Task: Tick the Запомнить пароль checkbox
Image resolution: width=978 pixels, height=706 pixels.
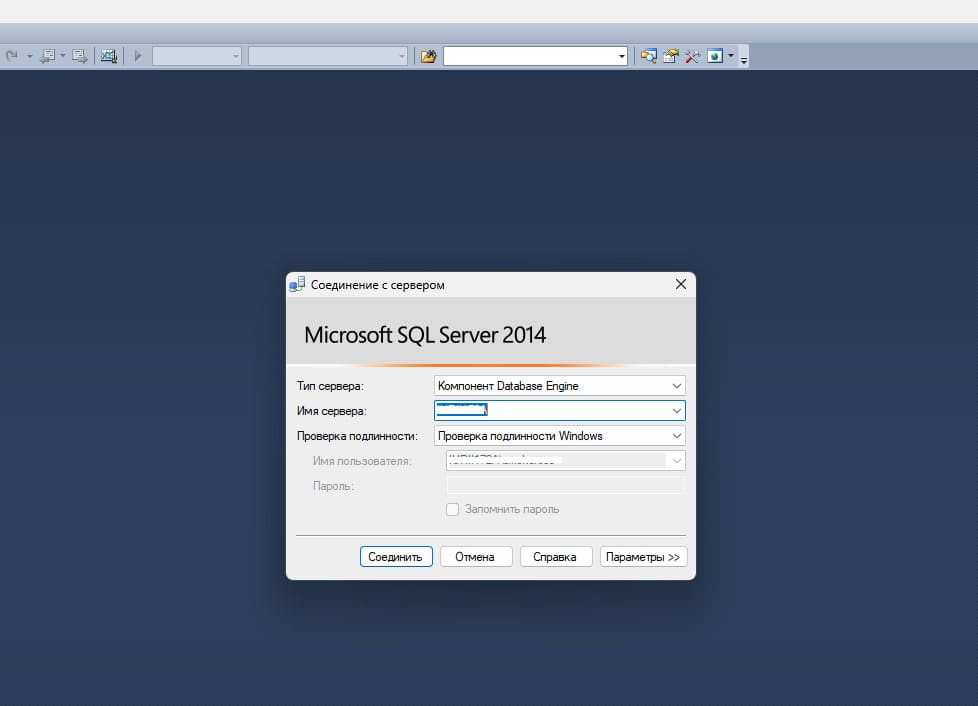Action: 453,510
